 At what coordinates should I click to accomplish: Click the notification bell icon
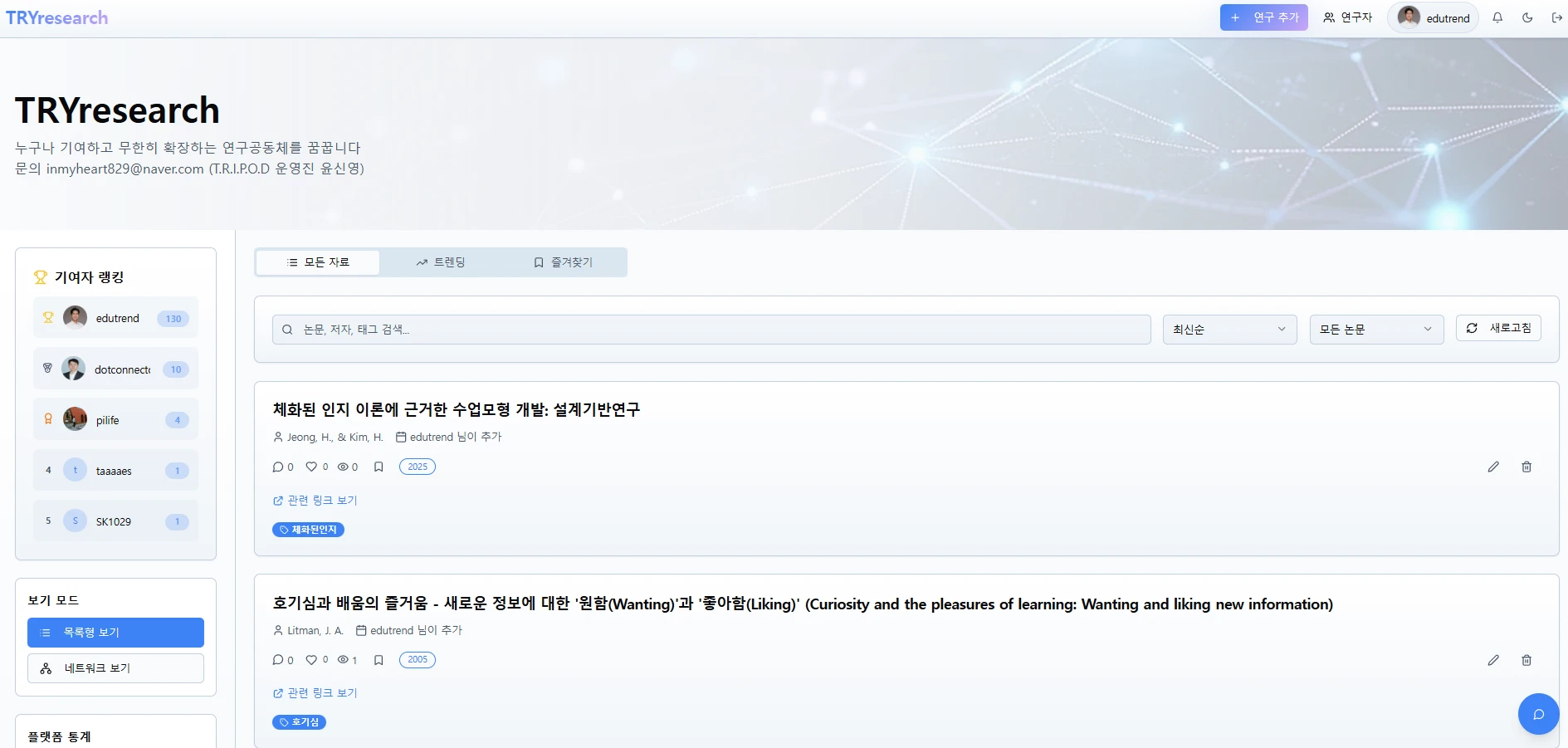tap(1497, 17)
